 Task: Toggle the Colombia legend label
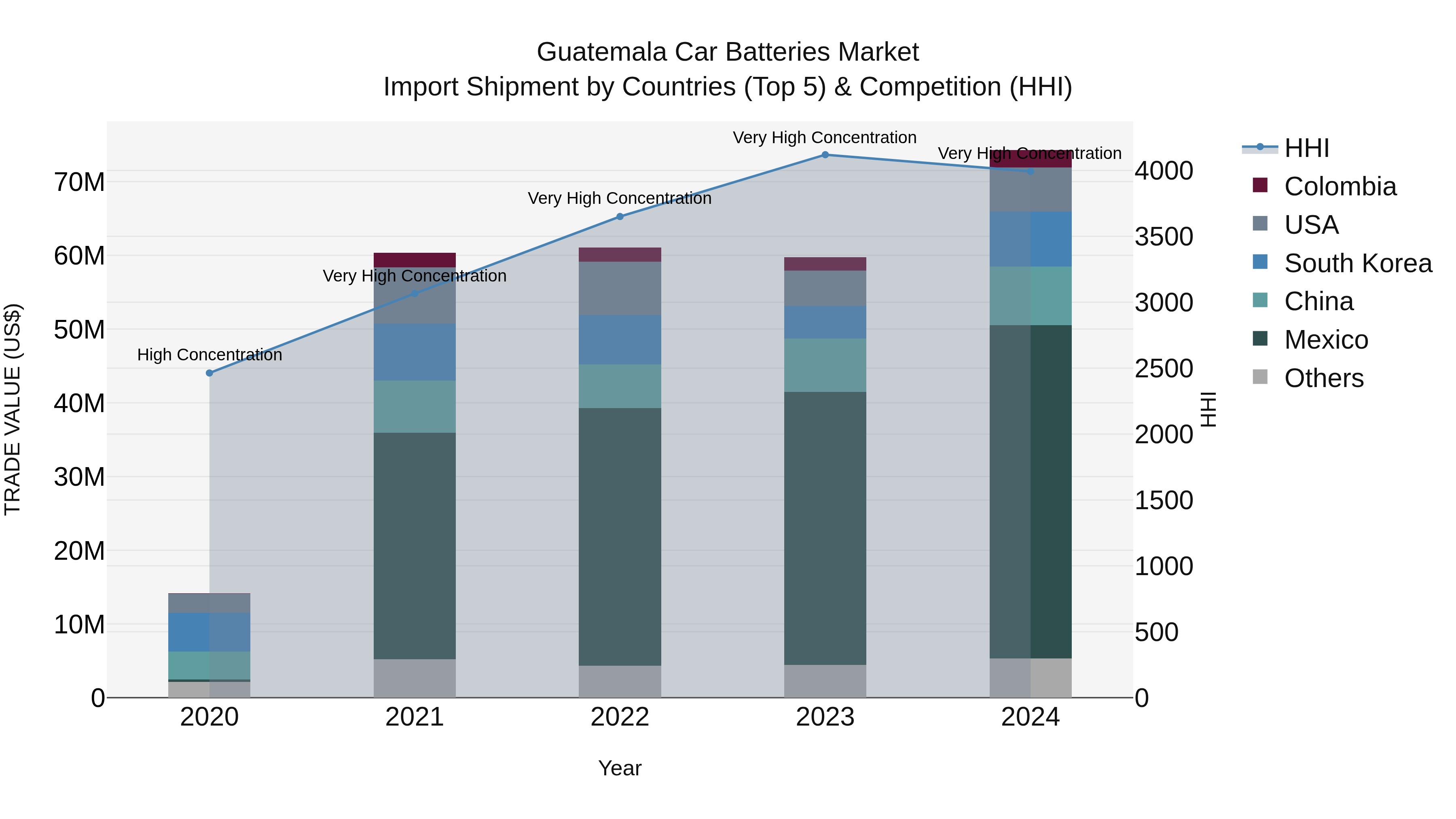point(1340,186)
